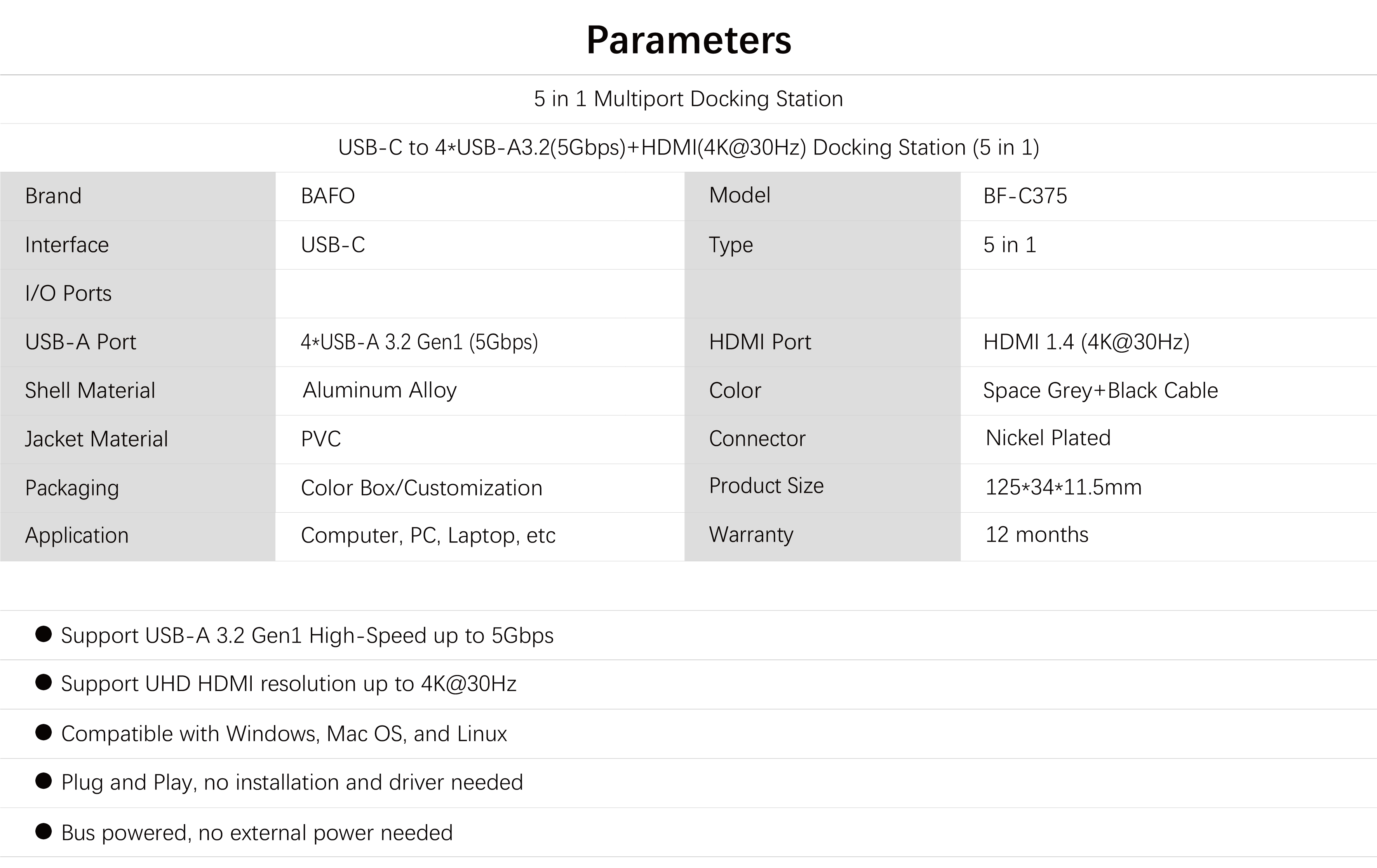Select the BAFO brand value
The height and width of the screenshot is (868, 1377).
(x=328, y=196)
